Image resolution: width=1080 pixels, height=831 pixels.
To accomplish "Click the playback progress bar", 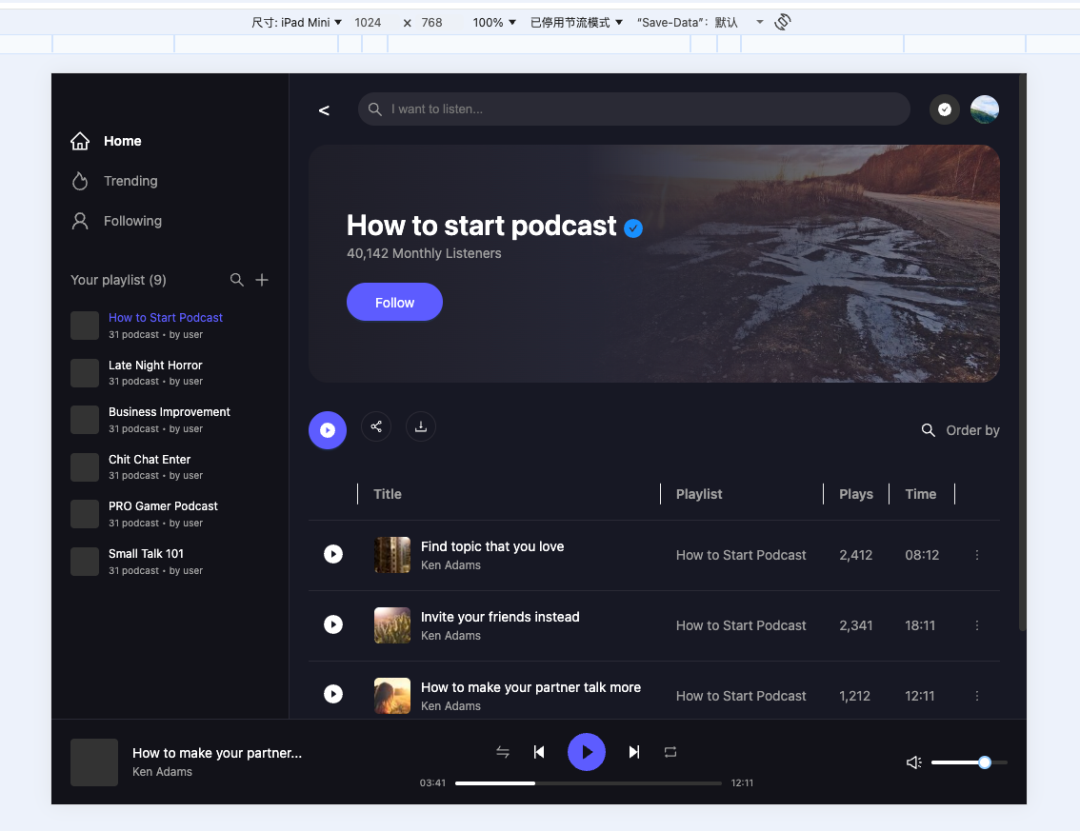I will tap(588, 783).
